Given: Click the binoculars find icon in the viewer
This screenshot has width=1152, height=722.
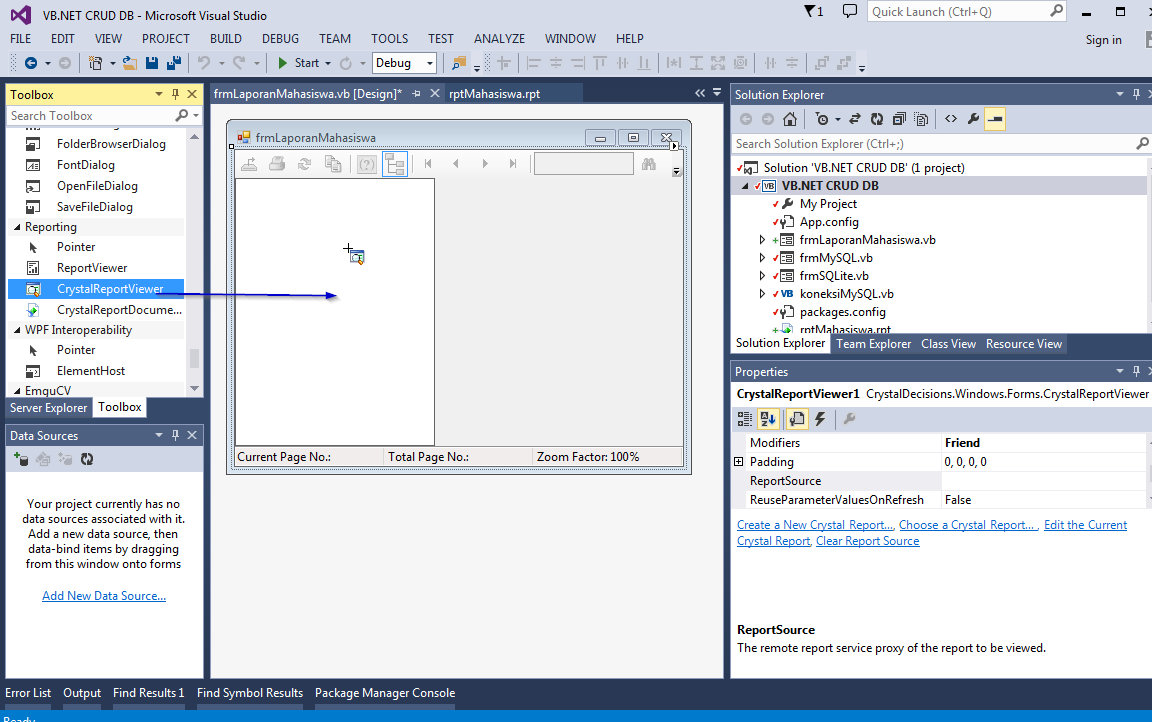Looking at the screenshot, I should point(649,164).
